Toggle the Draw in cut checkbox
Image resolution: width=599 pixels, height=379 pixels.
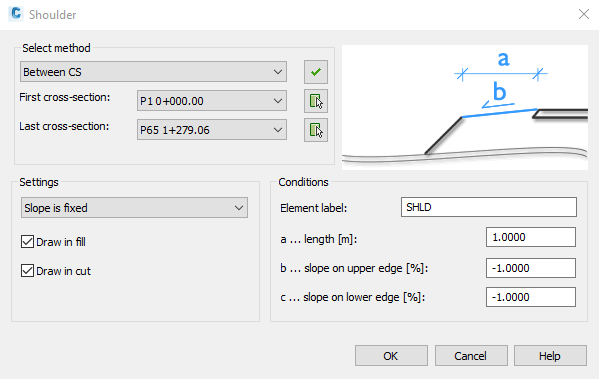(x=28, y=271)
